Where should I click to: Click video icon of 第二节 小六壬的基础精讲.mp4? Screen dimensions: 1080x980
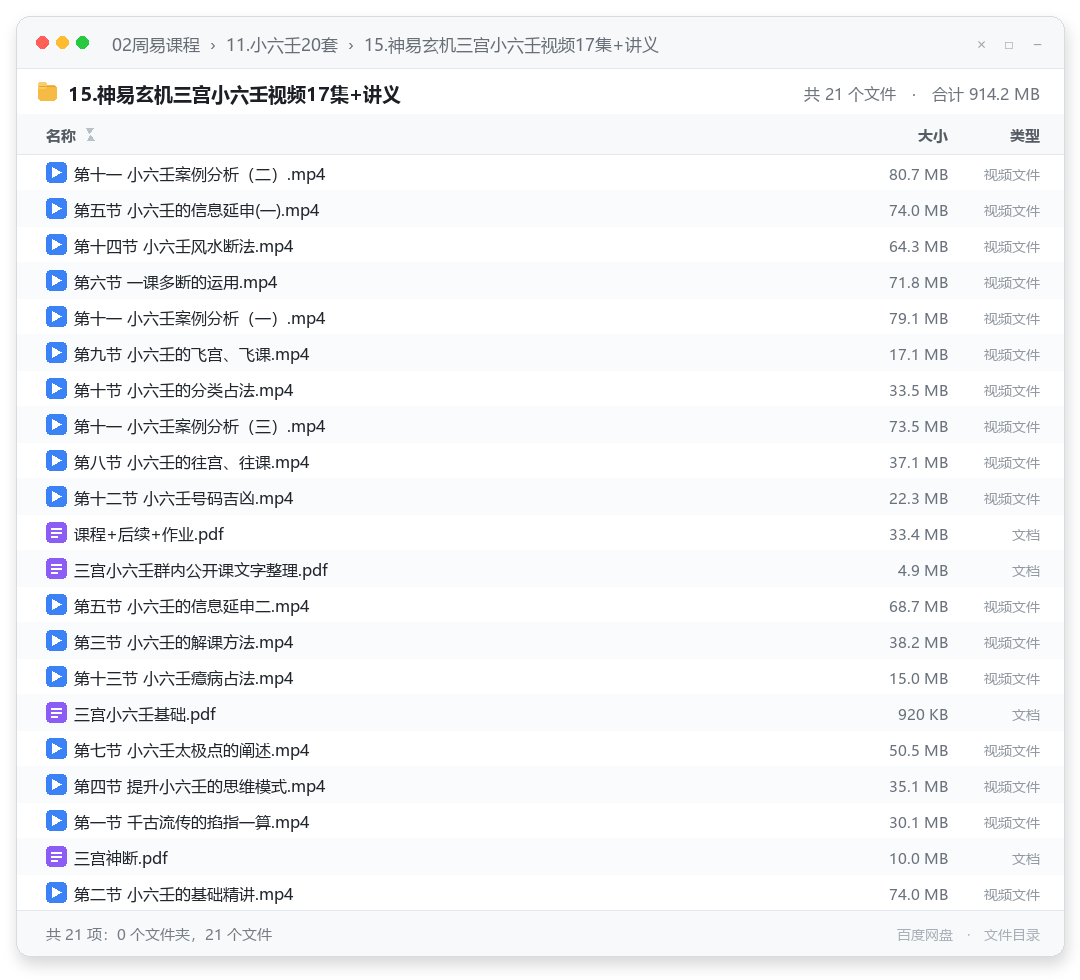(56, 893)
